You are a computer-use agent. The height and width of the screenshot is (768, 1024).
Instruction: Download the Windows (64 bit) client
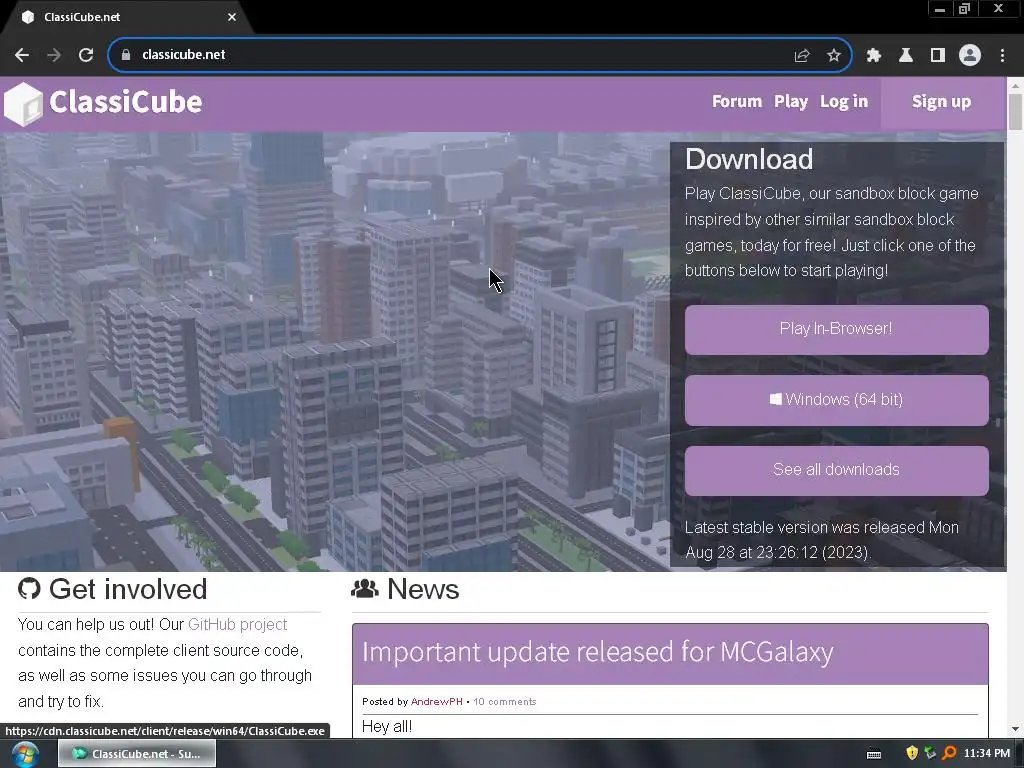837,400
